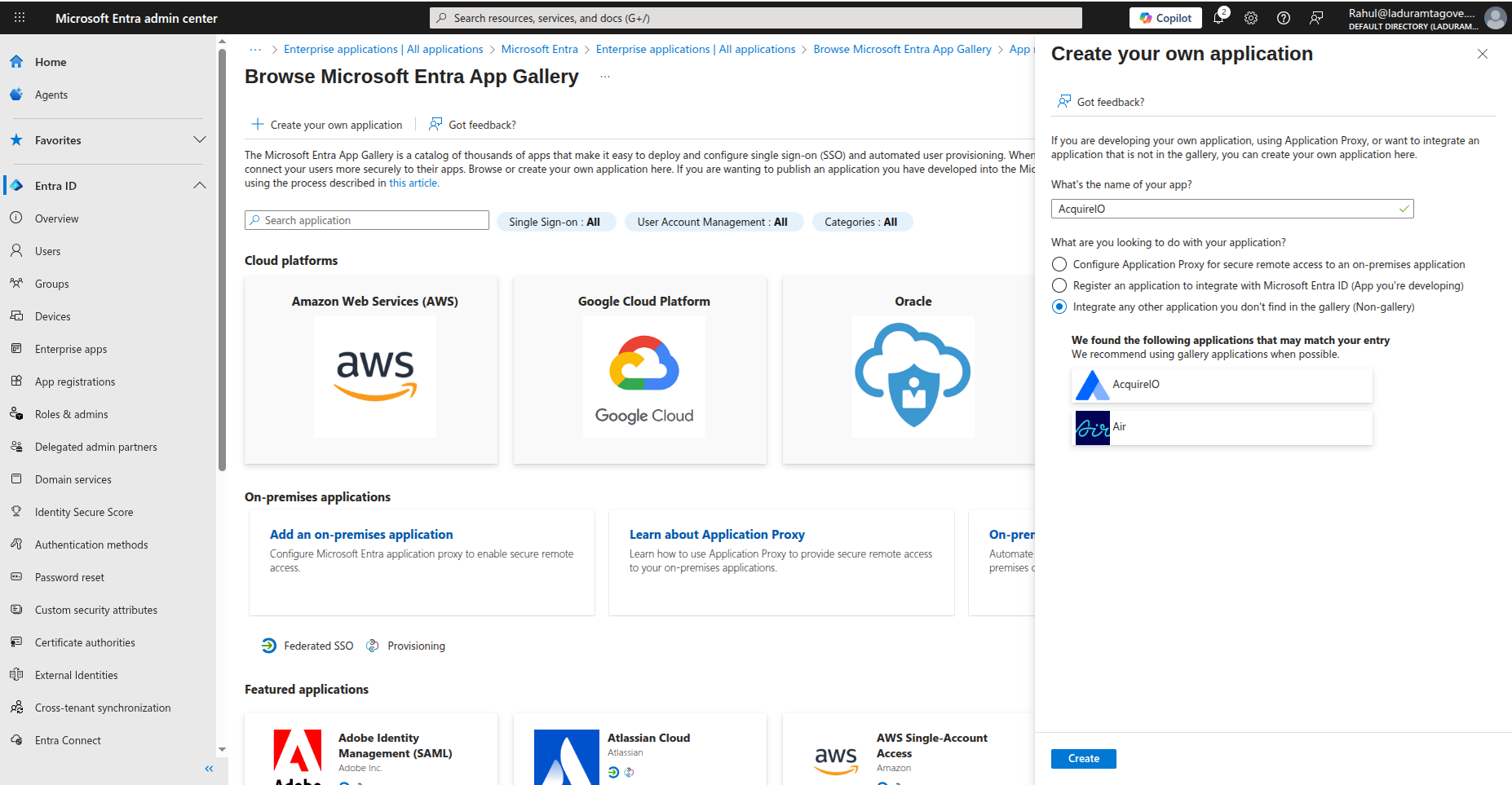The height and width of the screenshot is (785, 1512).
Task: Collapse the Entra ID section
Action: (x=199, y=186)
